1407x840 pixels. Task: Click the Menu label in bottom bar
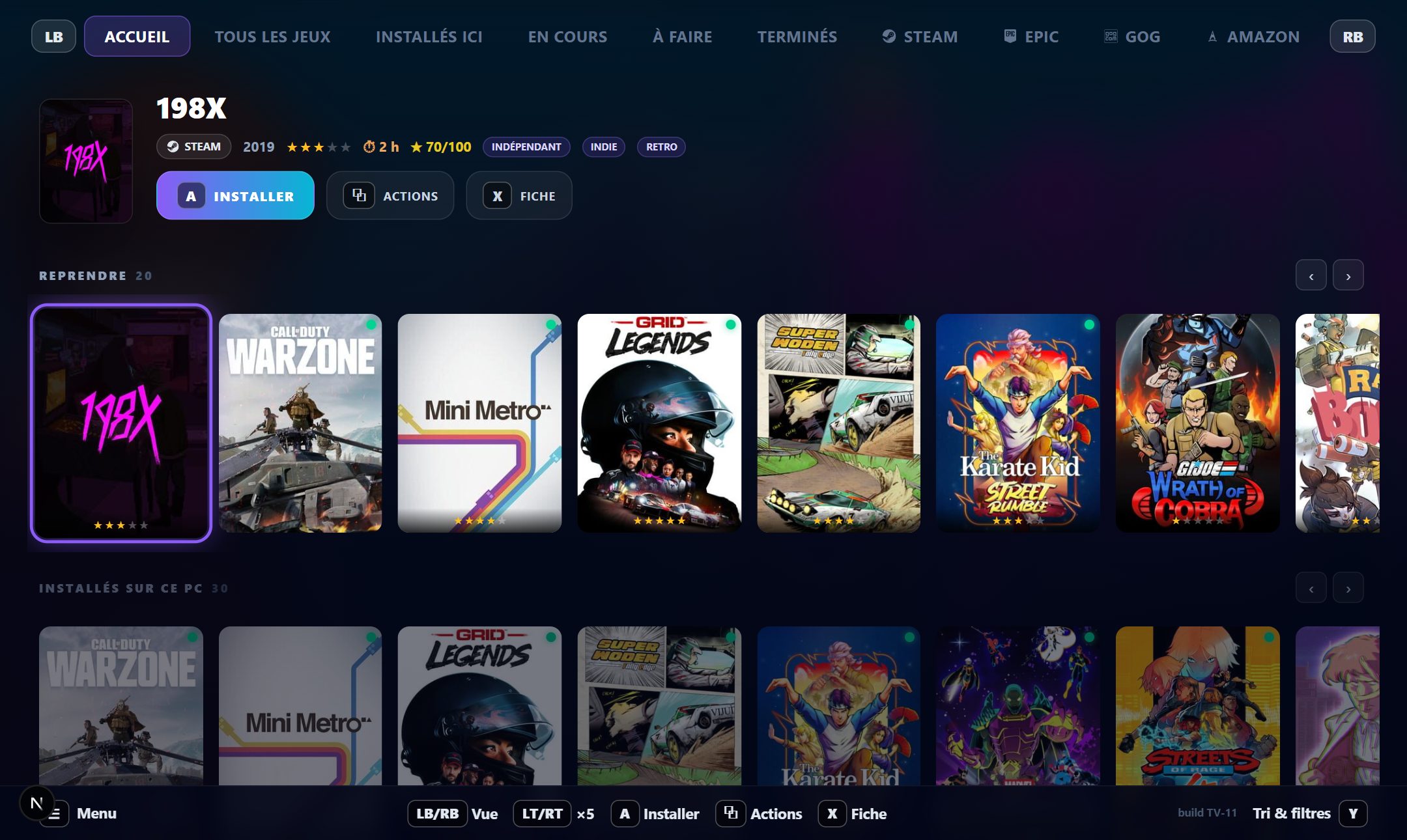click(x=96, y=813)
